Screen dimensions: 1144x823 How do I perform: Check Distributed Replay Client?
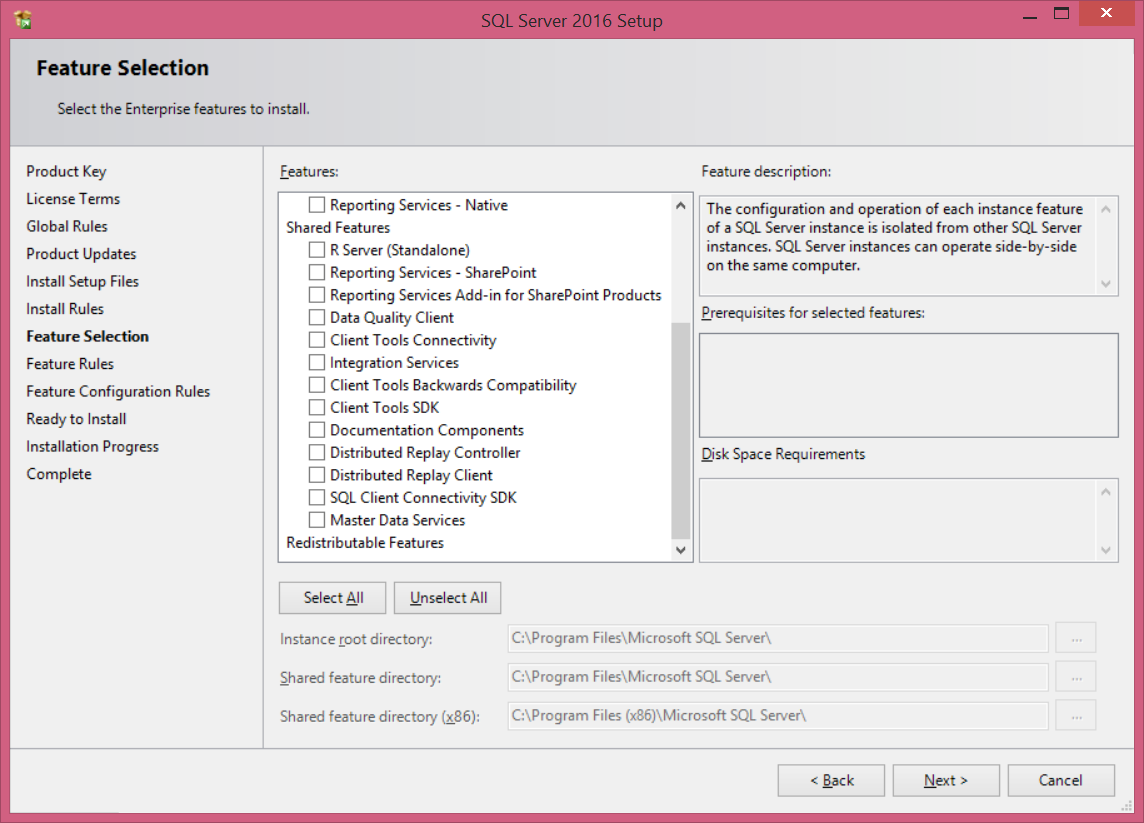[x=317, y=476]
